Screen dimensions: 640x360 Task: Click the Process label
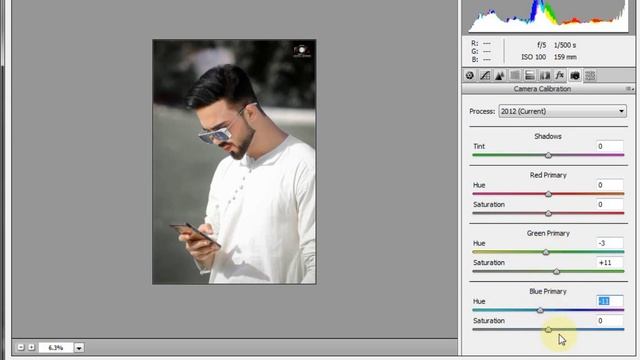point(482,111)
